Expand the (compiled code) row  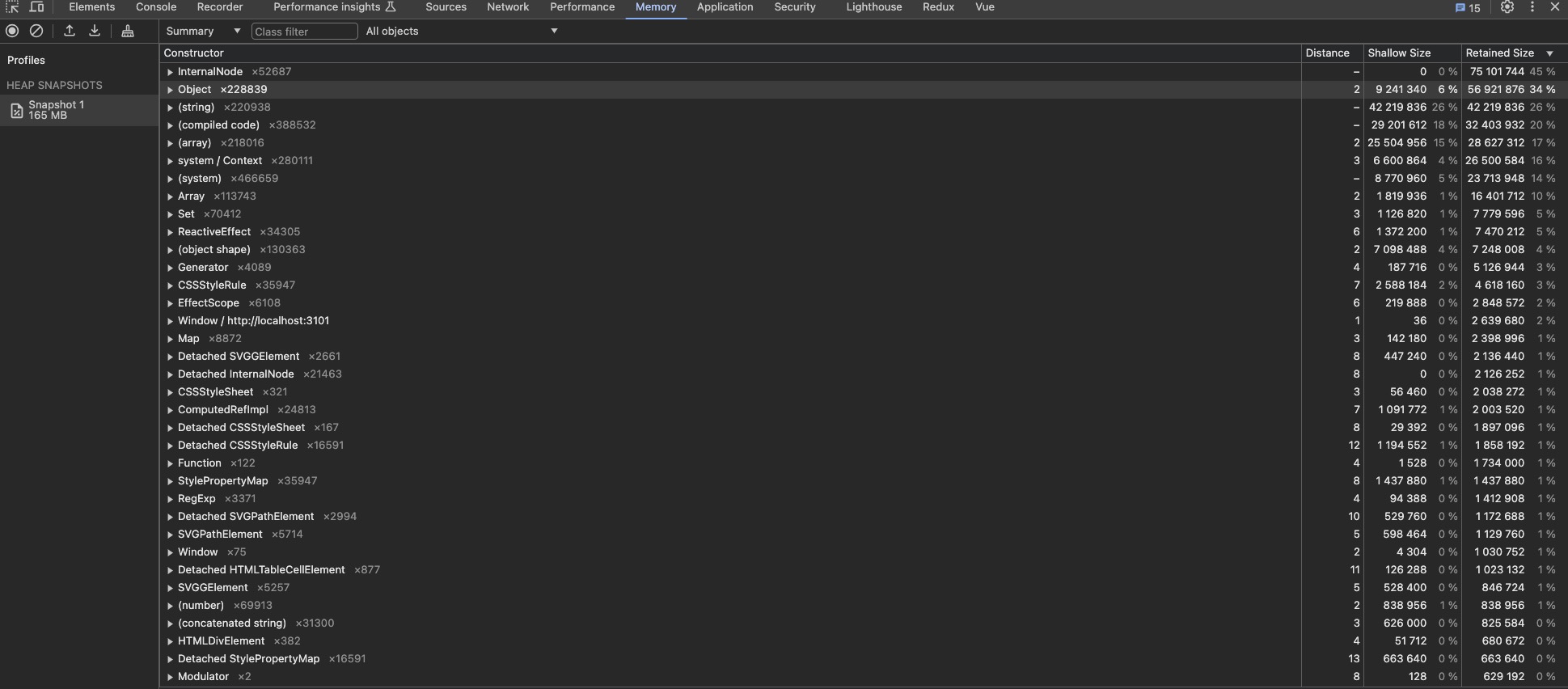[x=171, y=125]
